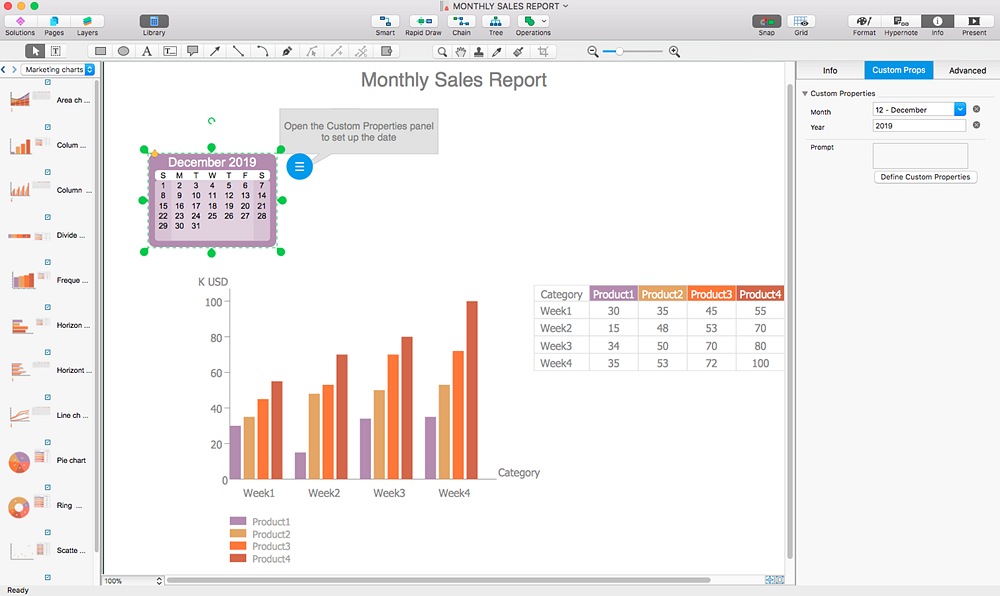This screenshot has width=1000, height=596.
Task: Select the Tree connection mode
Action: click(x=496, y=21)
